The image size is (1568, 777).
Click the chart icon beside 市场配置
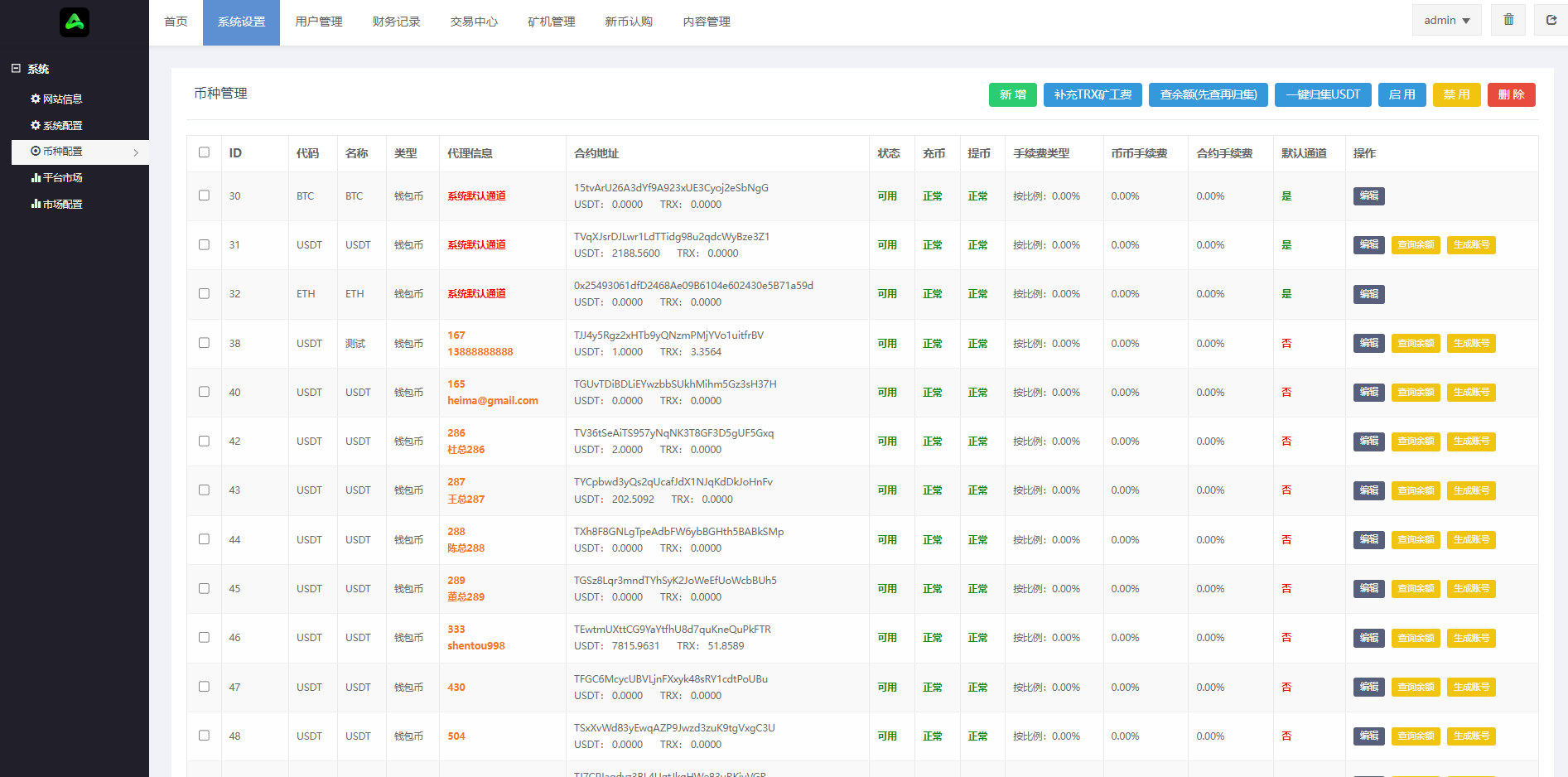36,204
